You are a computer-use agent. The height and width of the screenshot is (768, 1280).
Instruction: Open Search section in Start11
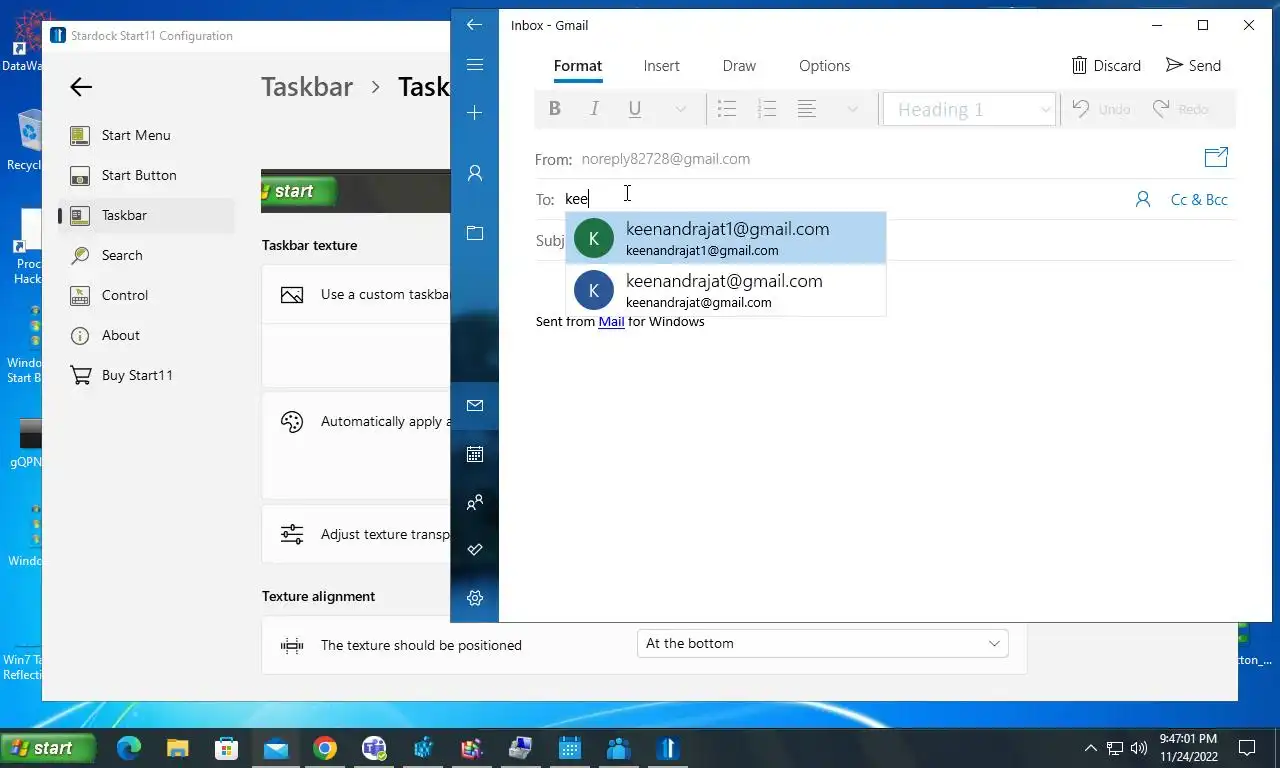coord(147,255)
